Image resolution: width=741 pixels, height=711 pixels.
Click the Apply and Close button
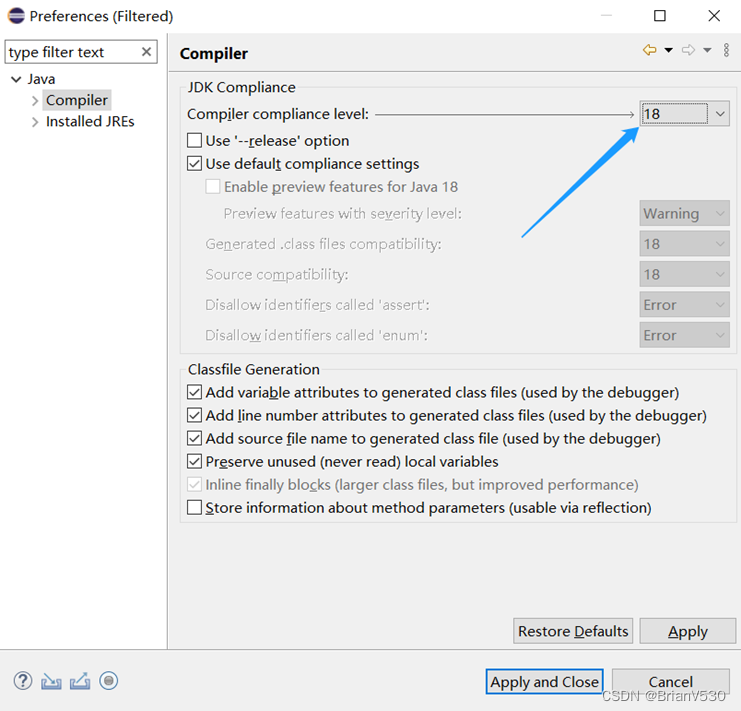tap(544, 681)
